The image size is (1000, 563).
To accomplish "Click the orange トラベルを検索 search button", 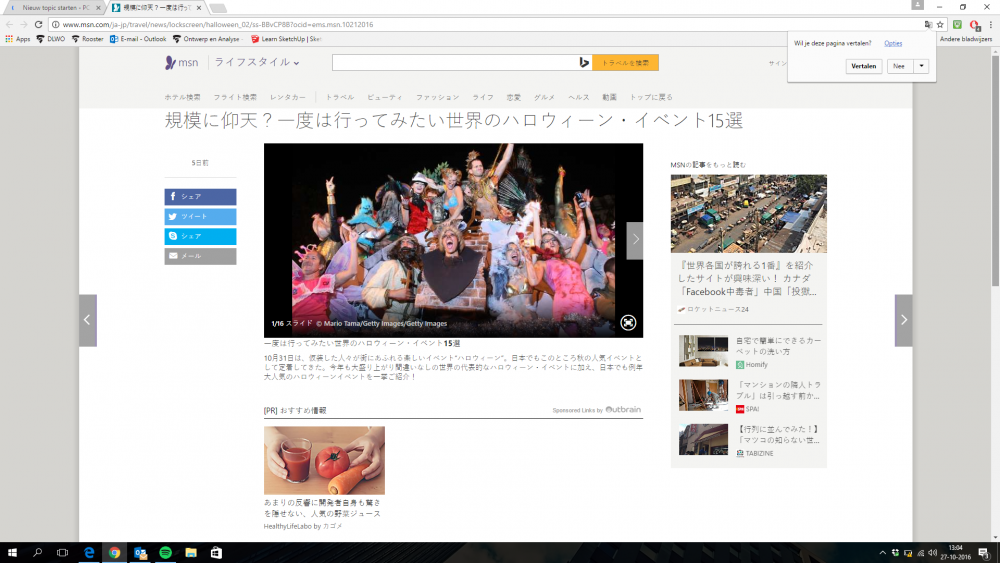I will click(x=625, y=63).
